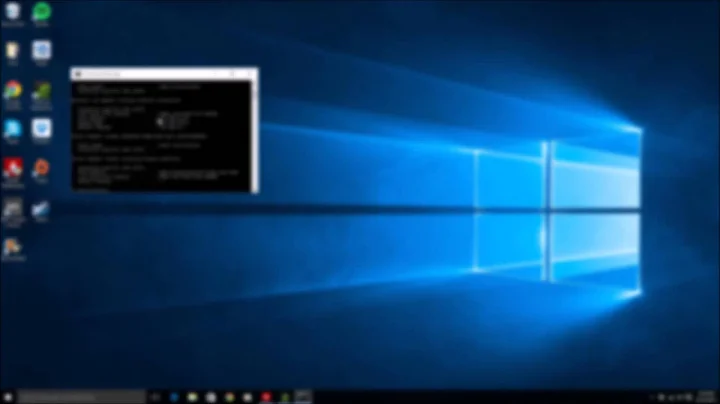
Task: Close the Command Prompt window
Action: coord(250,74)
